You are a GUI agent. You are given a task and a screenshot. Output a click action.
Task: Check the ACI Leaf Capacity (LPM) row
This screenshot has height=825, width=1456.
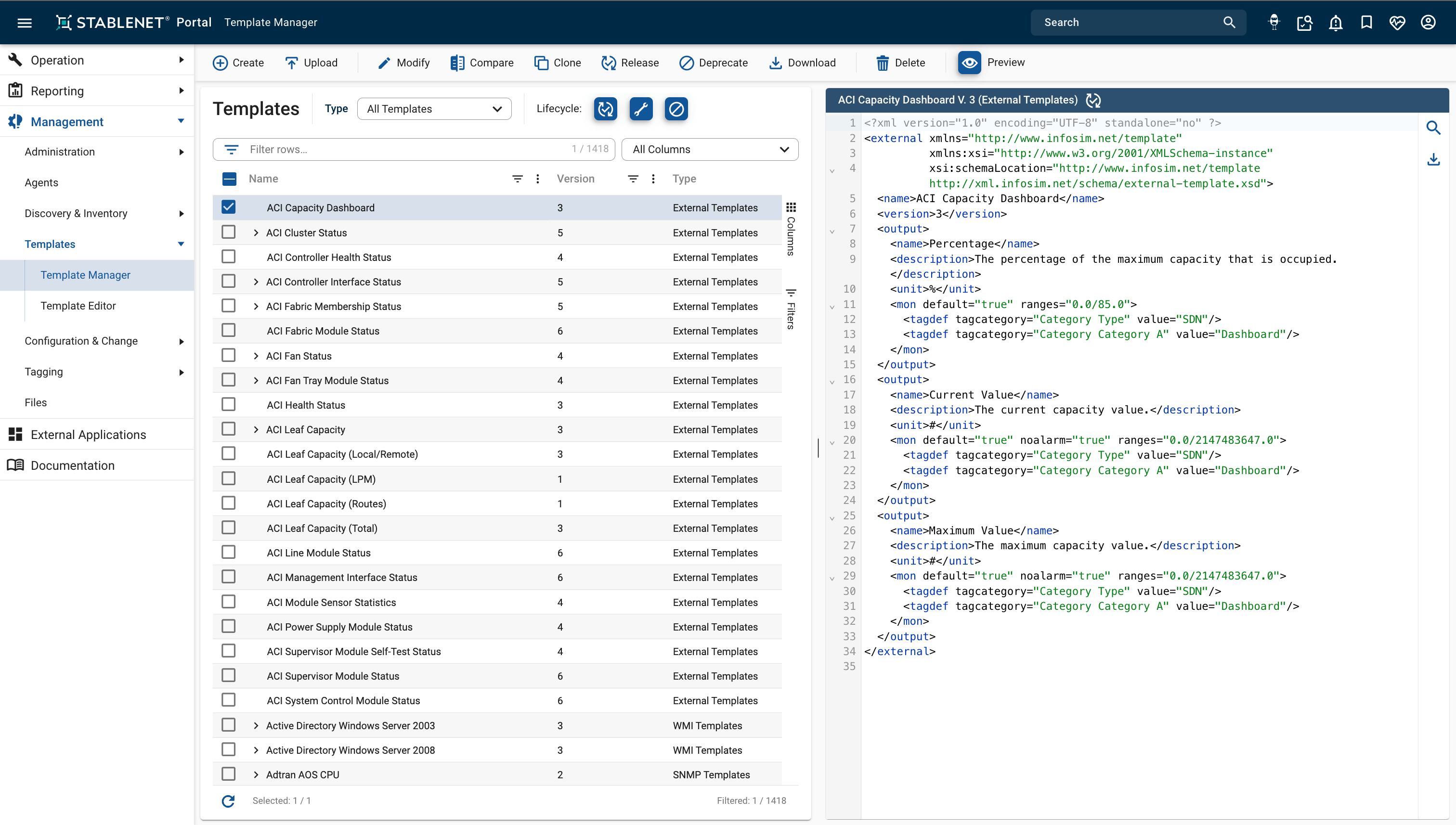click(x=228, y=479)
